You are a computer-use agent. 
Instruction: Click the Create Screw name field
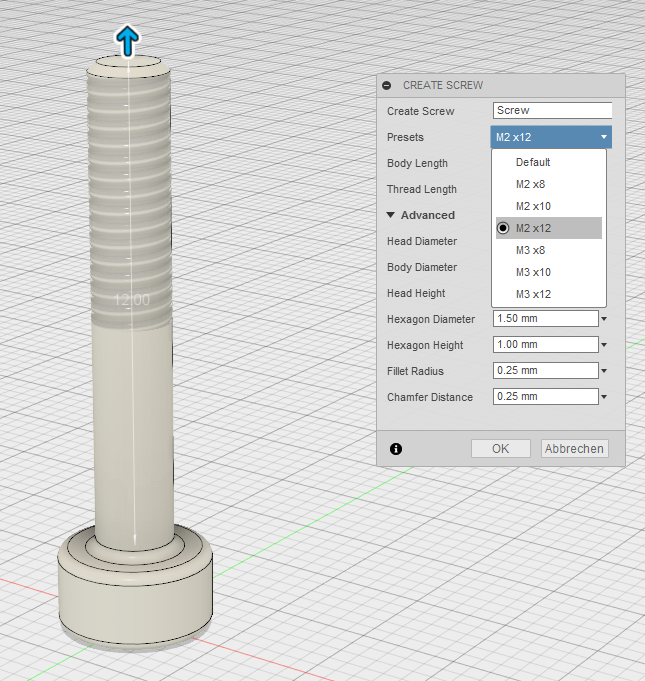point(552,110)
